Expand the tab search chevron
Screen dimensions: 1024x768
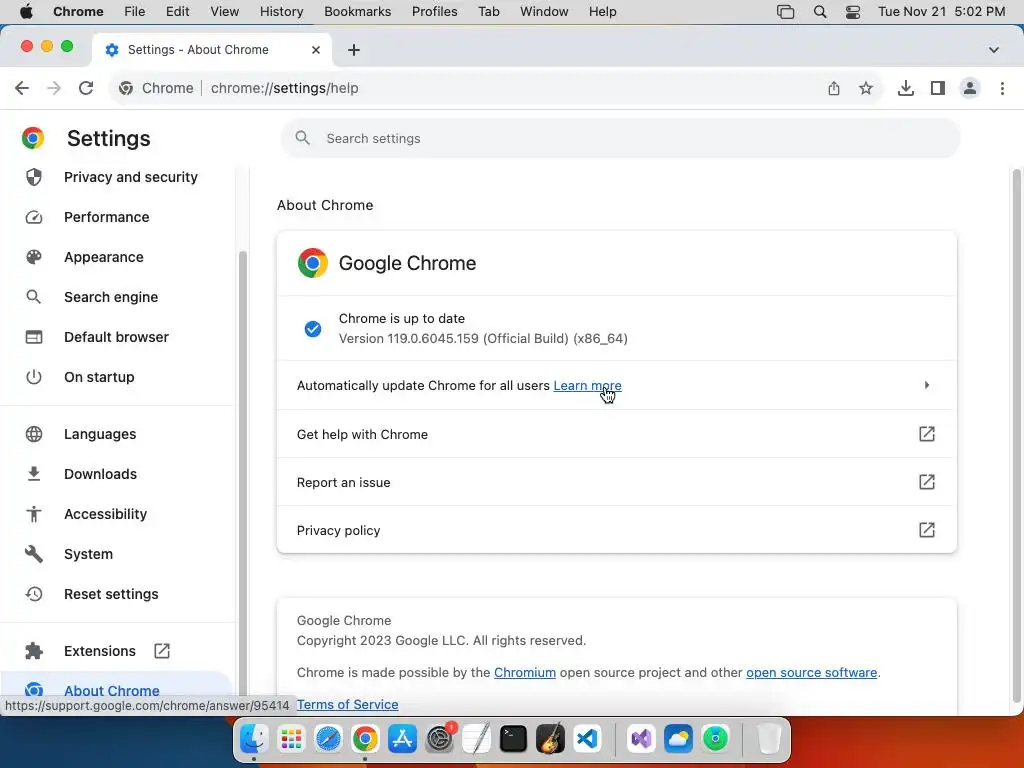(x=993, y=50)
